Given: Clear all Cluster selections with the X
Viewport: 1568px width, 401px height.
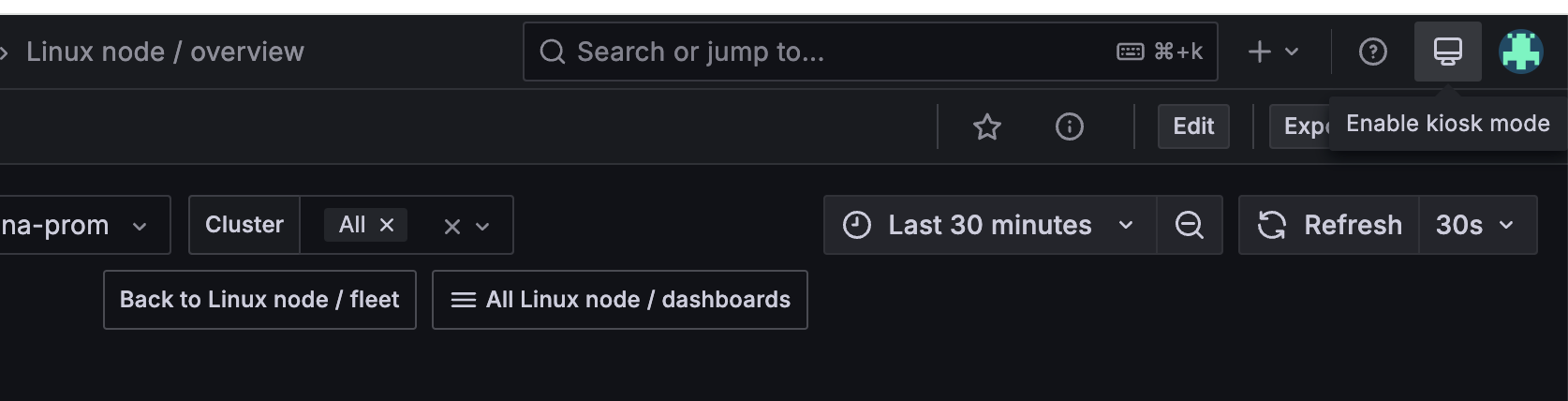Looking at the screenshot, I should pos(451,226).
